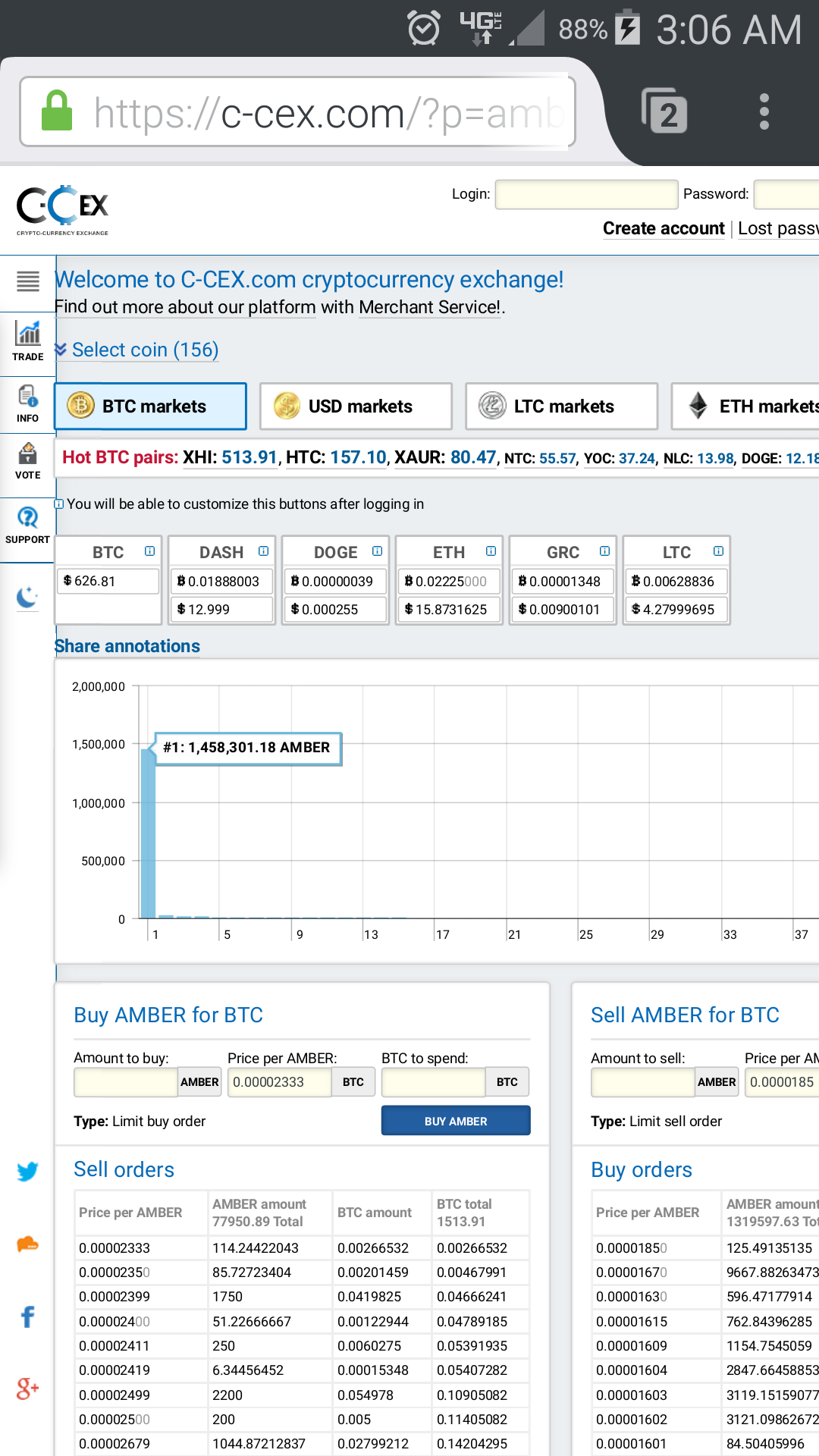Image resolution: width=819 pixels, height=1456 pixels.
Task: Open the hamburger sidebar menu
Action: (28, 281)
